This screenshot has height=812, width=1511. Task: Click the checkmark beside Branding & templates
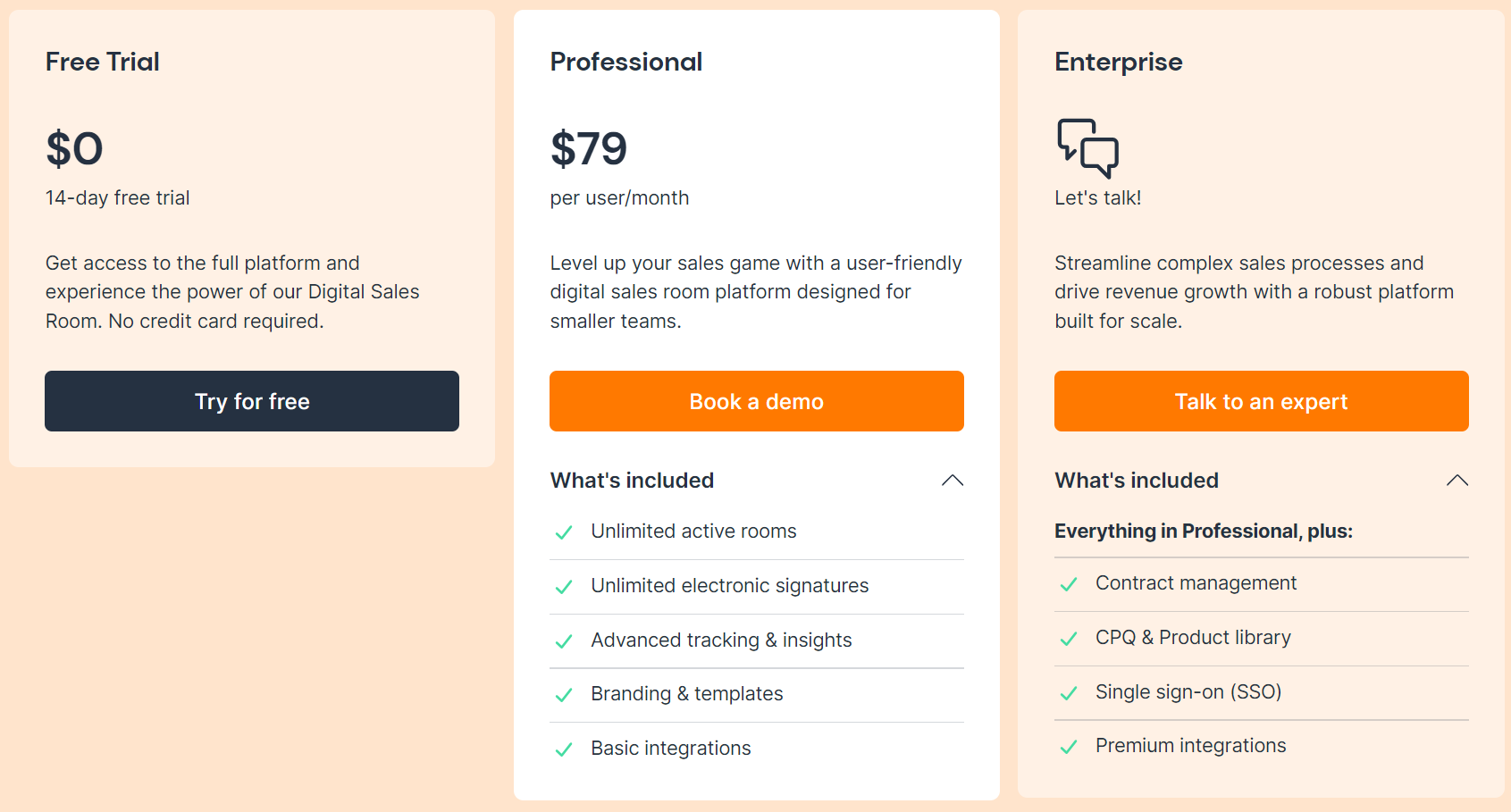point(564,695)
